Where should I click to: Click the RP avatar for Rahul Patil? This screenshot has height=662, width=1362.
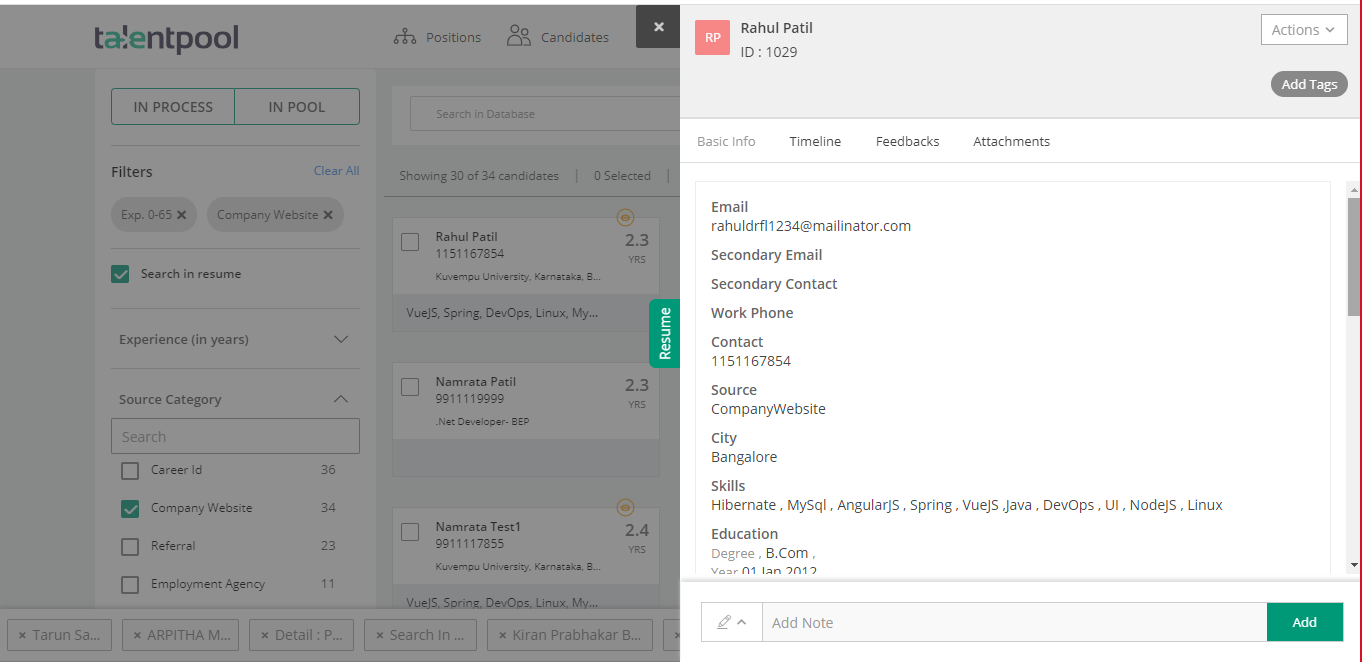click(x=712, y=37)
